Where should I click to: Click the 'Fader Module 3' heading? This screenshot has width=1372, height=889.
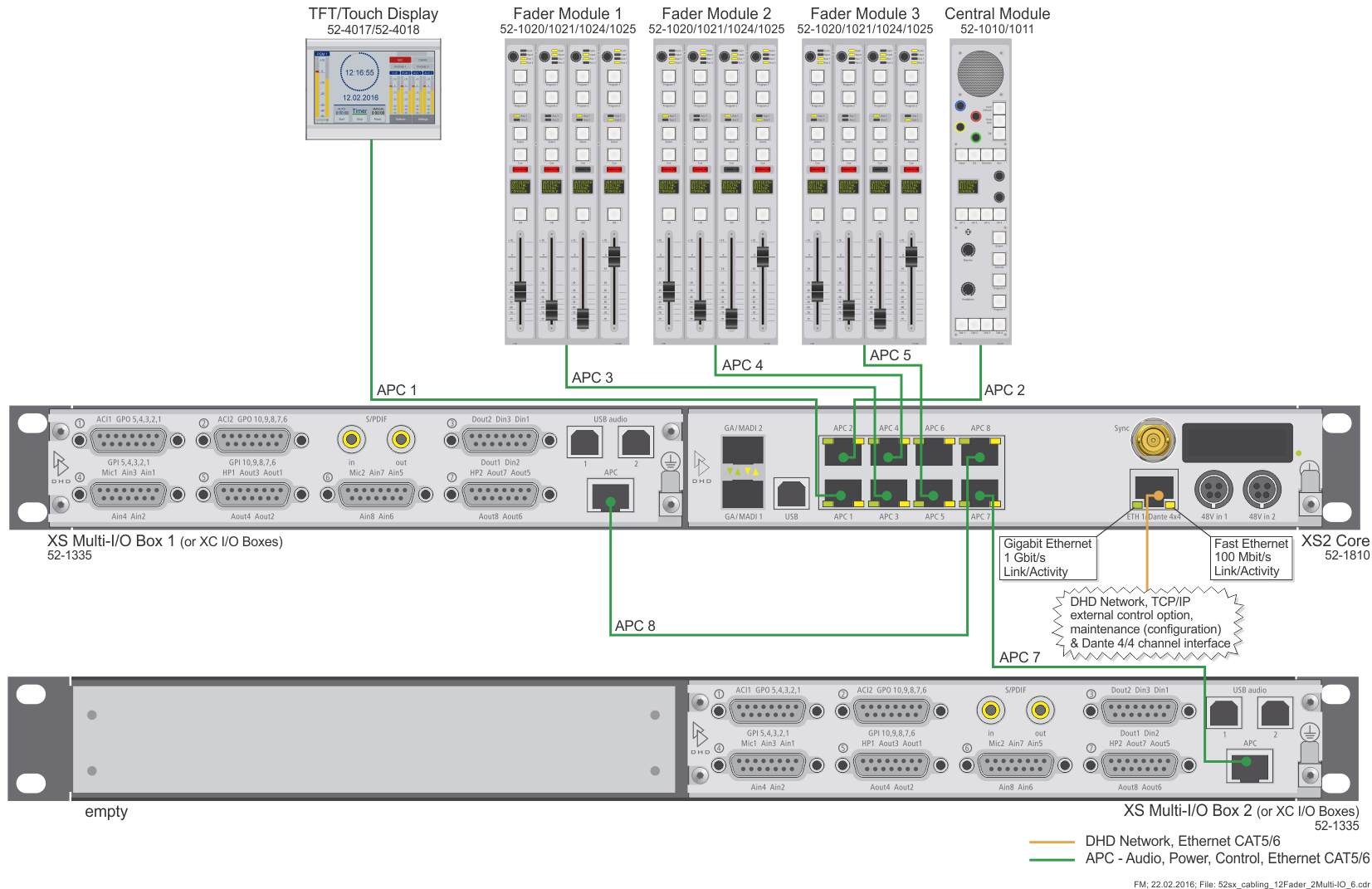click(x=865, y=14)
